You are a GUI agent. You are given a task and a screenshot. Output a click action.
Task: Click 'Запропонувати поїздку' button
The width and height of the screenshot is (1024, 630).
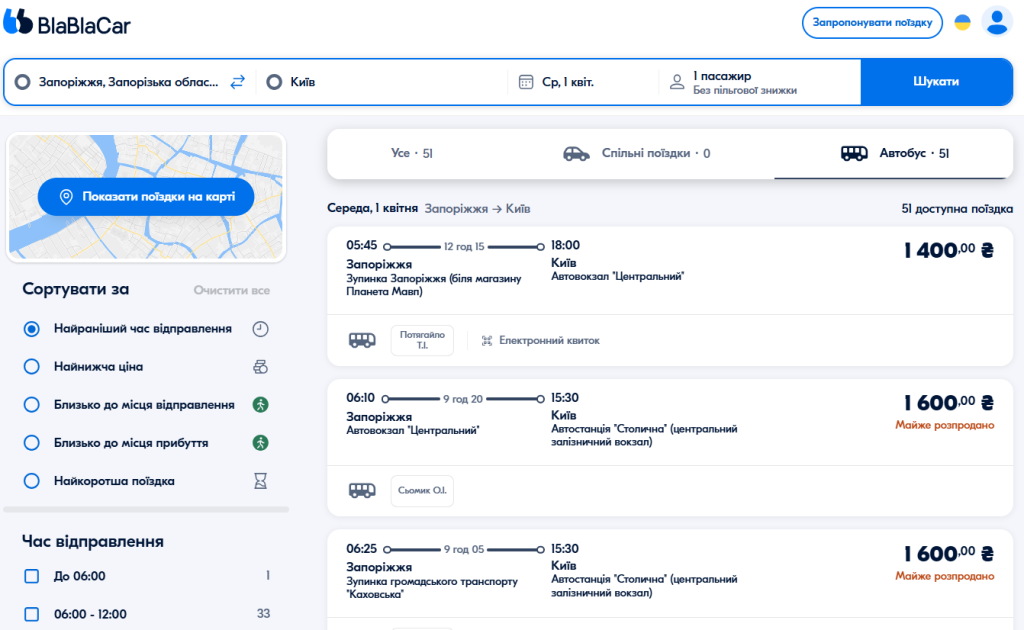coord(871,22)
